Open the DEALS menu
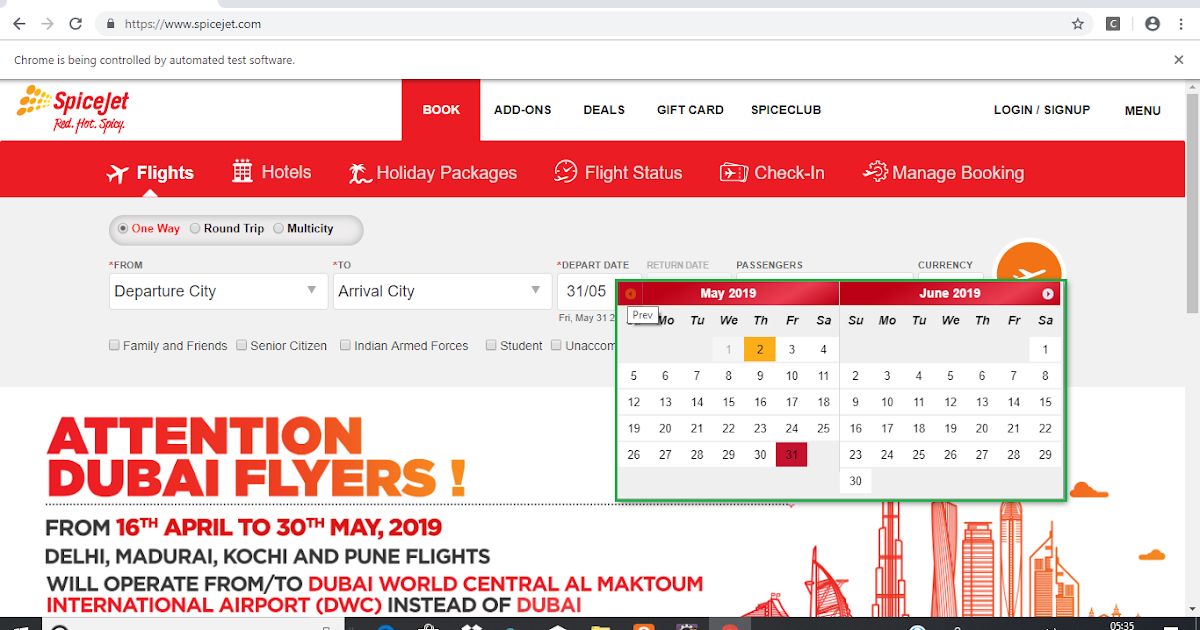This screenshot has width=1200, height=630. (x=604, y=110)
